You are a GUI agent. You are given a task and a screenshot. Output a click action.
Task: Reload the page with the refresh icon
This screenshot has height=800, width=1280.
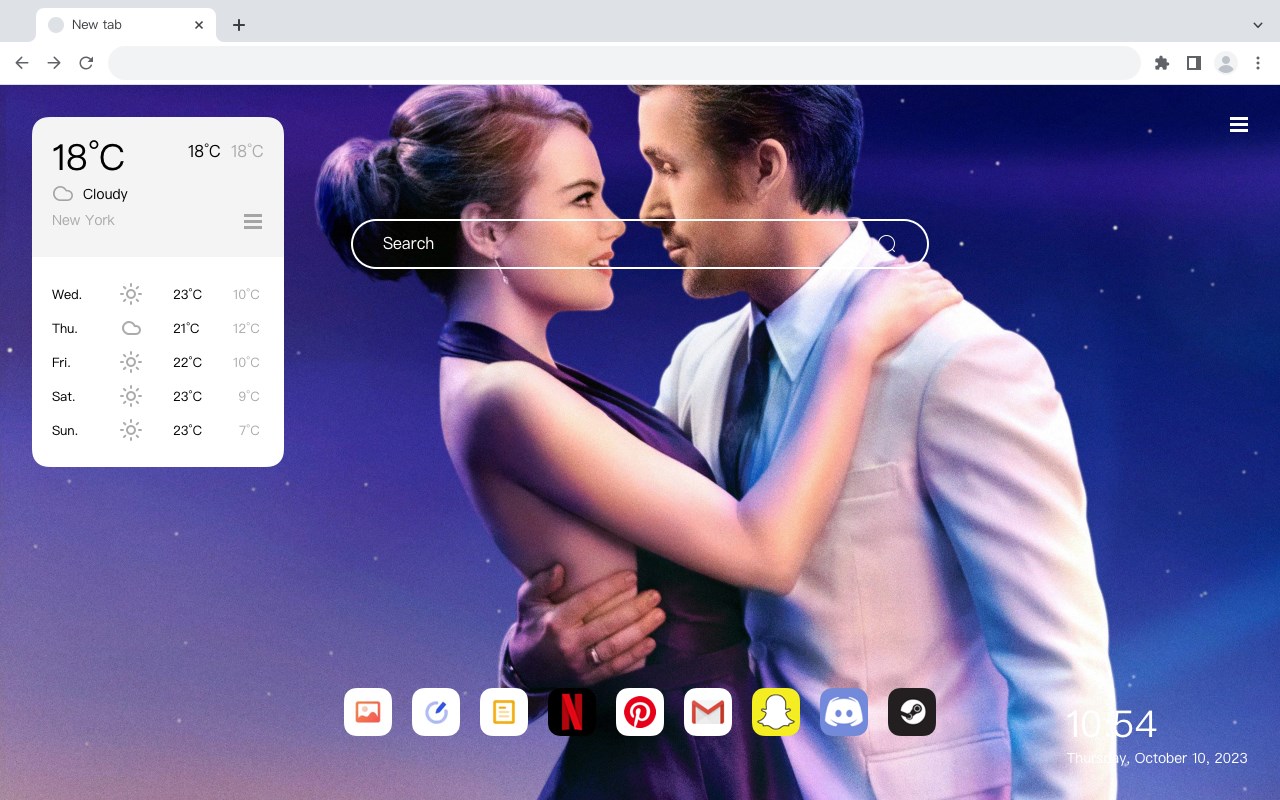[86, 63]
